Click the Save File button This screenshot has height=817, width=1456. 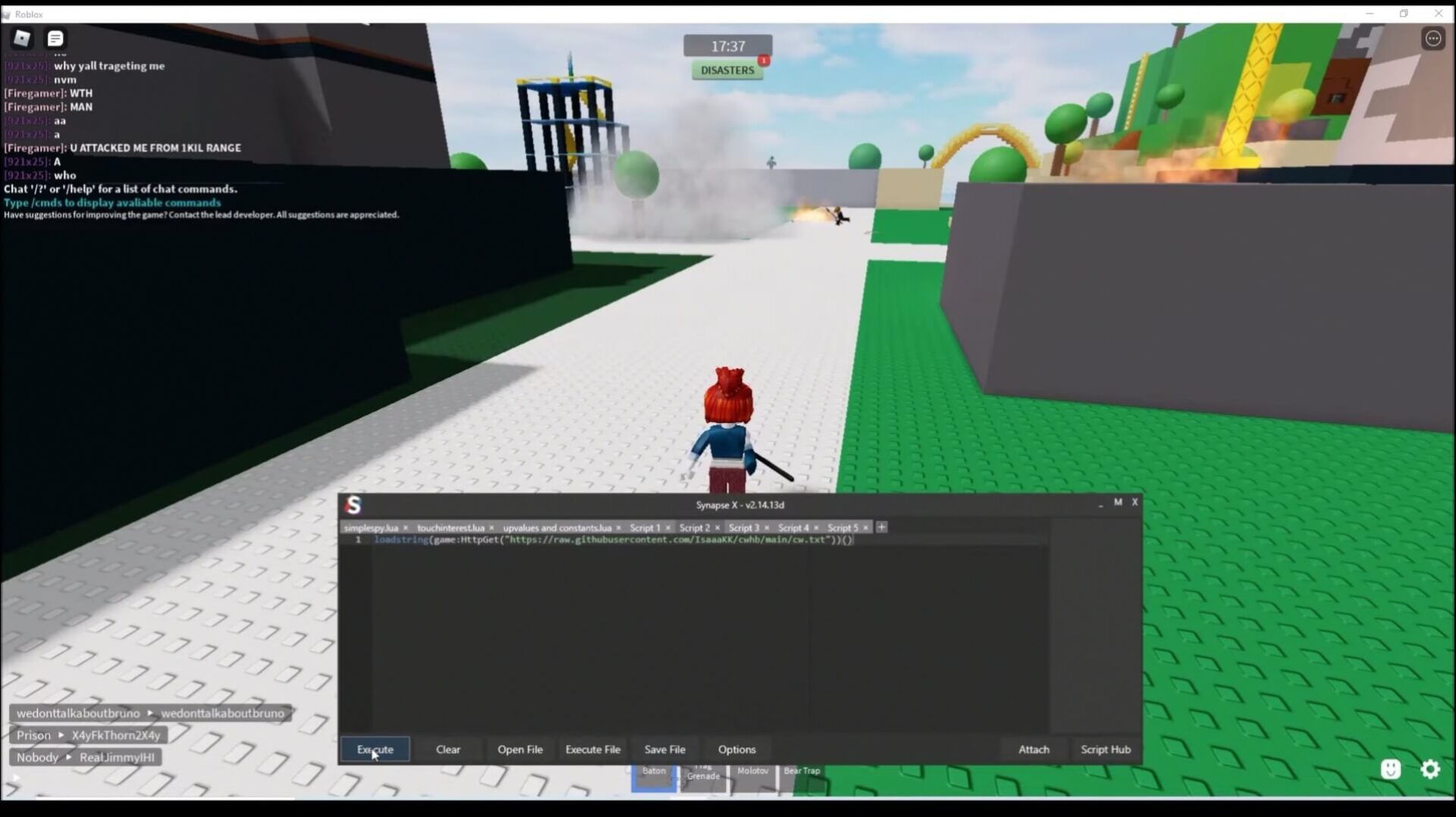click(x=665, y=749)
